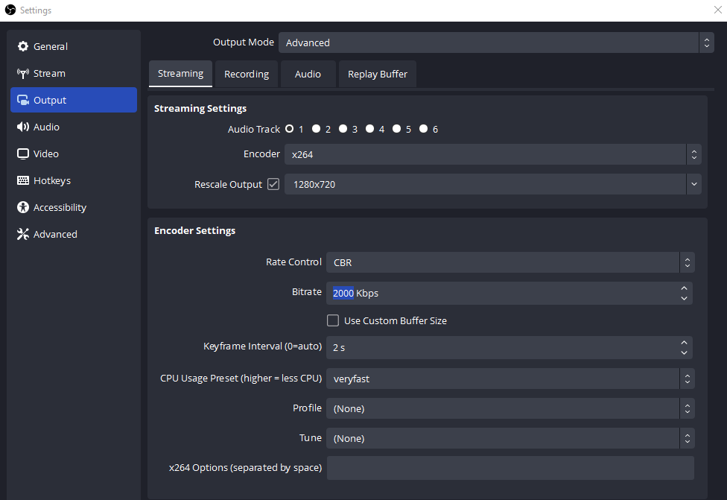The width and height of the screenshot is (727, 500).
Task: Increase the Bitrate with up arrow
Action: click(684, 288)
